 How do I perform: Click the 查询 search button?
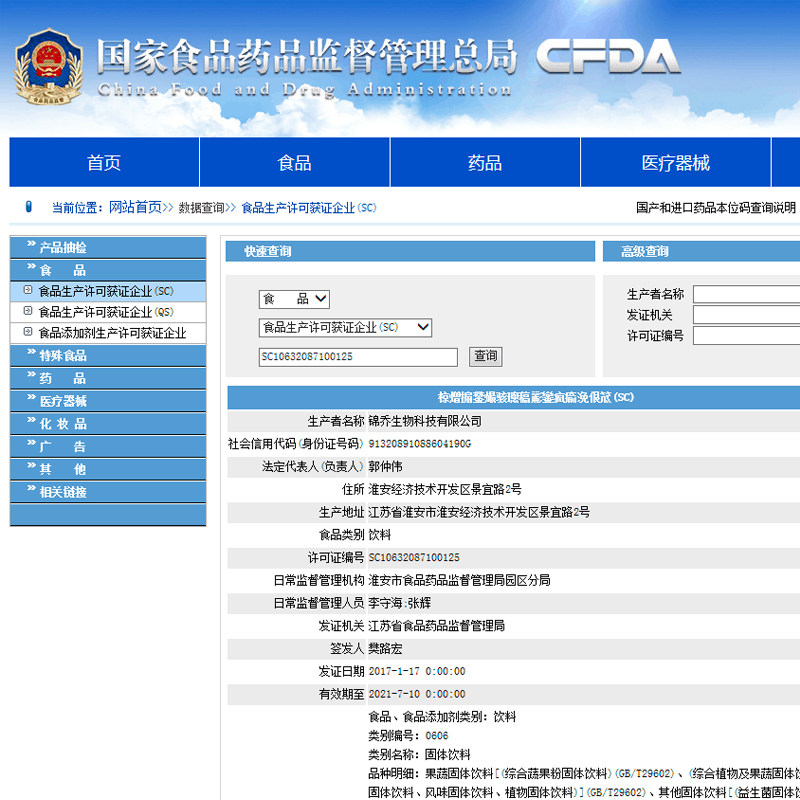(485, 356)
